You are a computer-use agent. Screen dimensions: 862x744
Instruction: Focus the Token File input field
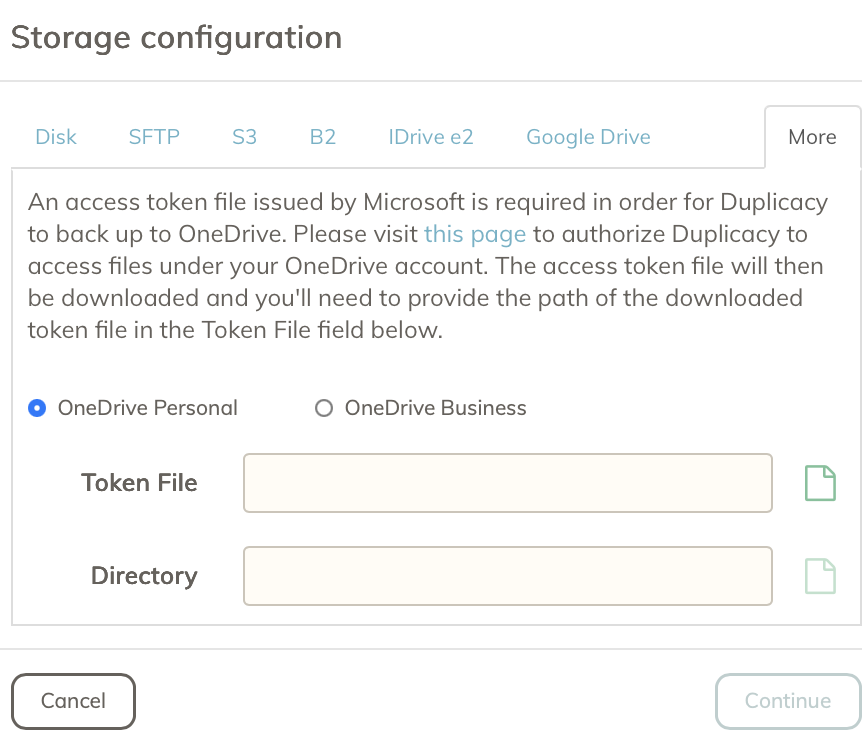(508, 483)
